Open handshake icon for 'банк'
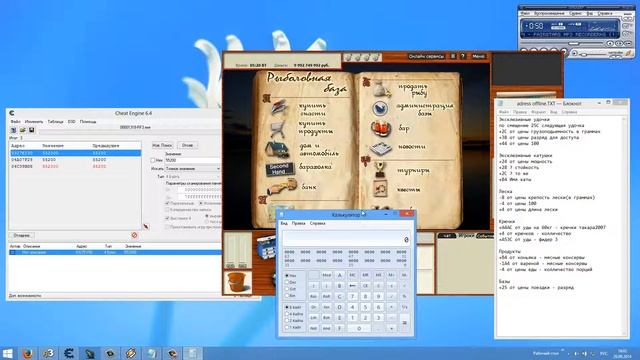640x360 pixels. 282,187
